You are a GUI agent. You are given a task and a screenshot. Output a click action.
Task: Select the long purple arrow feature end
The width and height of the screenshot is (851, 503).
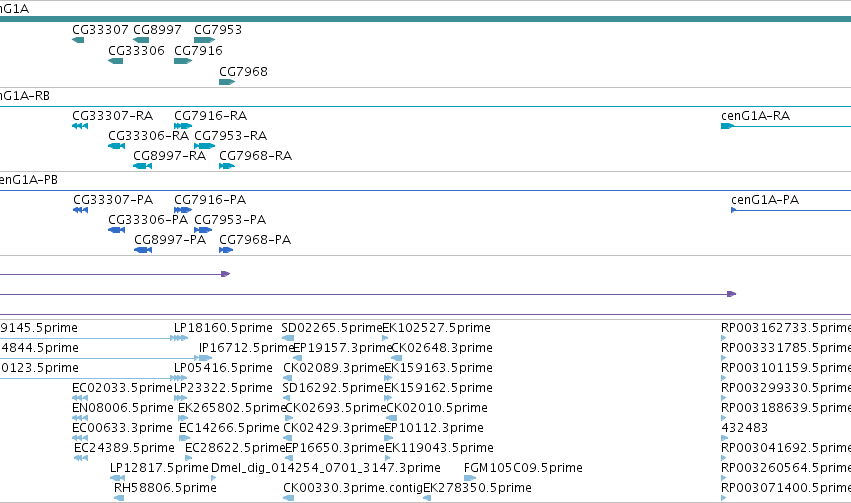tap(732, 294)
